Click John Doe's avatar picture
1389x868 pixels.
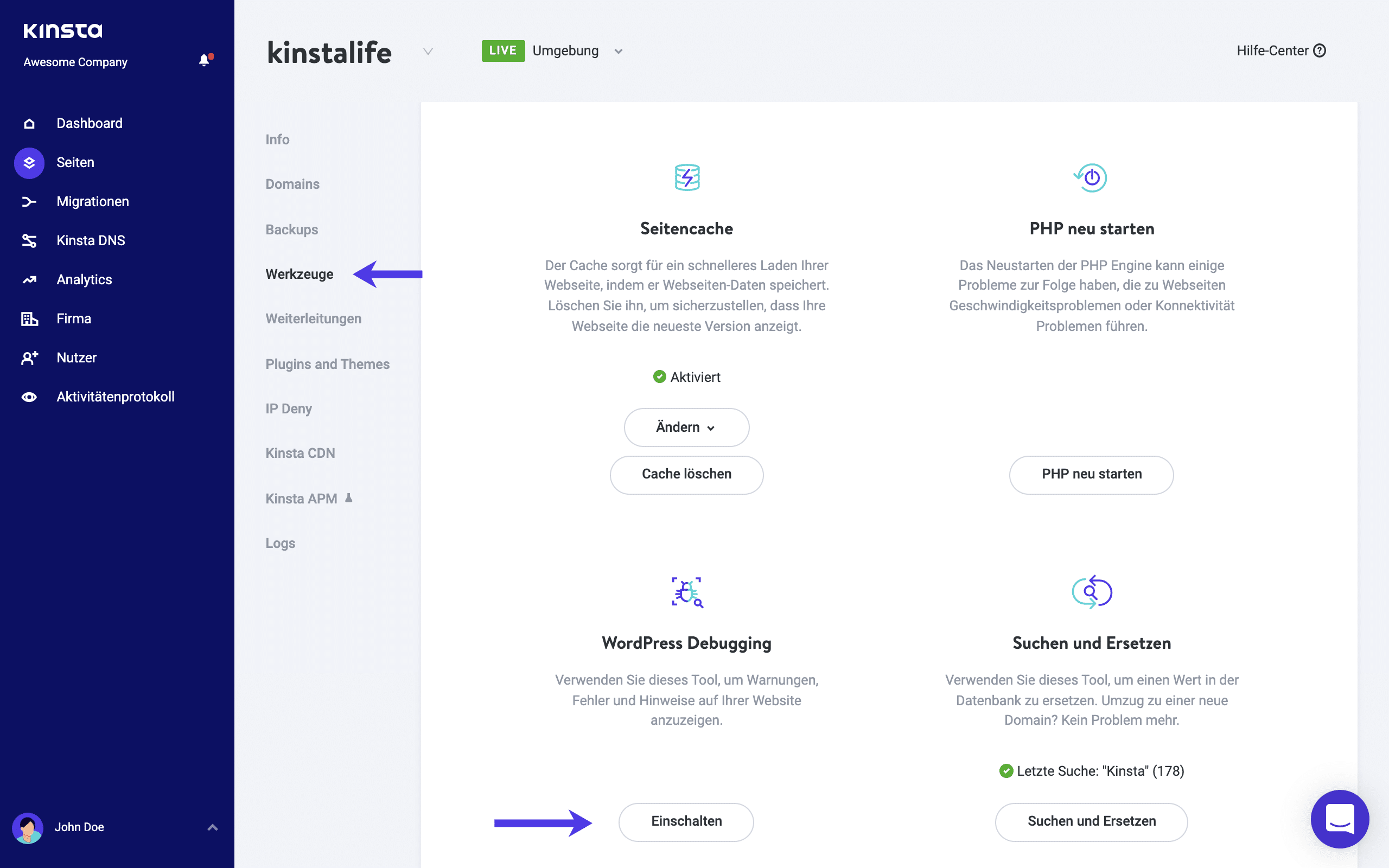[28, 827]
